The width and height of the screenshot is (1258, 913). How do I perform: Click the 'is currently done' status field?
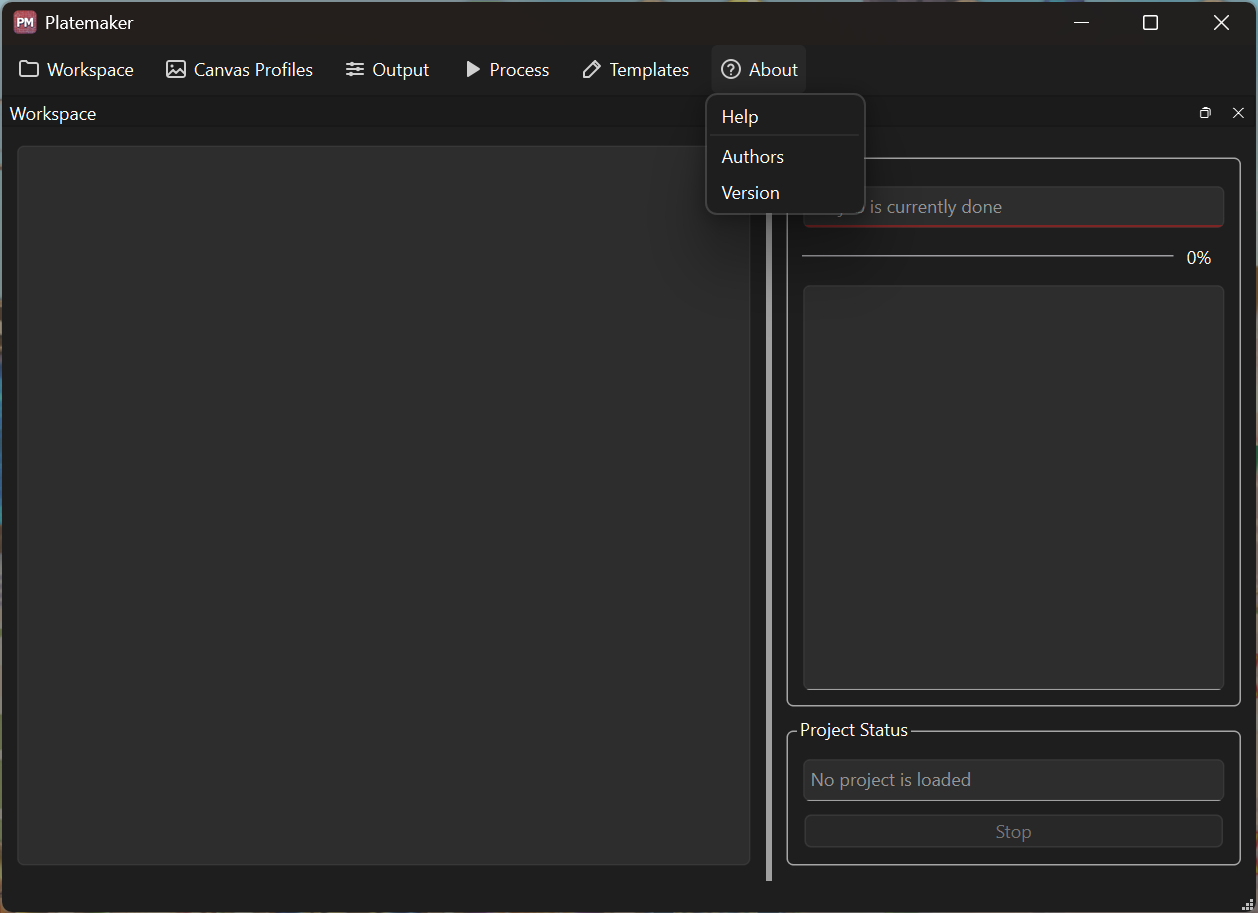1013,207
